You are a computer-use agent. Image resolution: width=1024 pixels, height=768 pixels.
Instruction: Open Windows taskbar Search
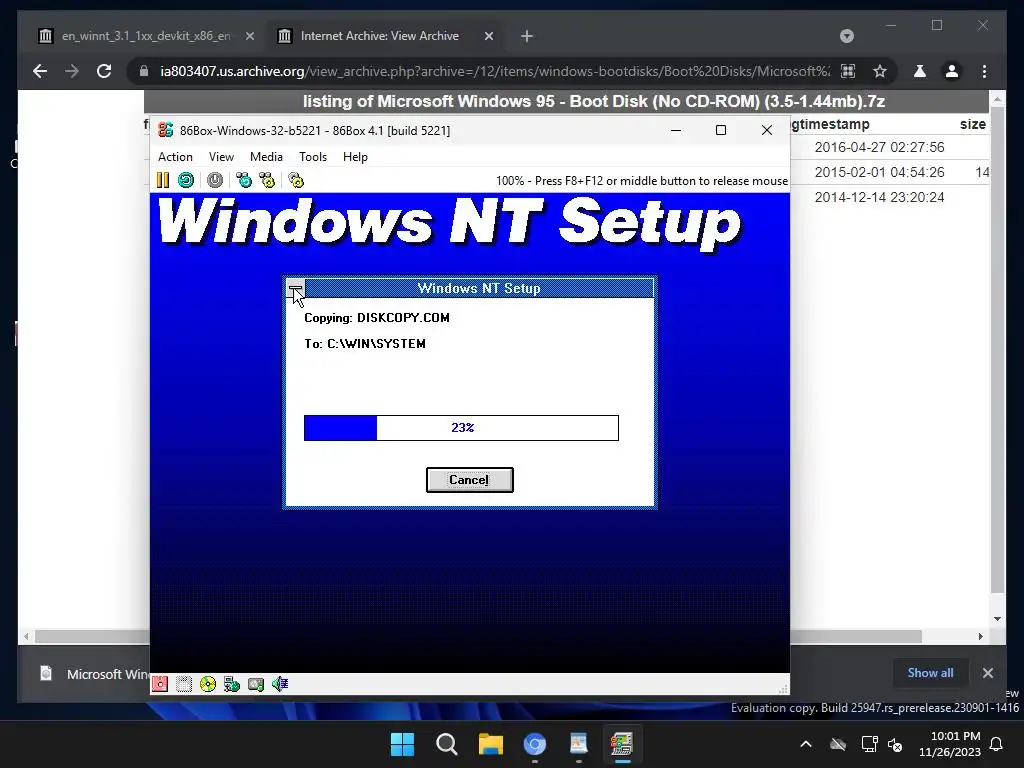(447, 744)
